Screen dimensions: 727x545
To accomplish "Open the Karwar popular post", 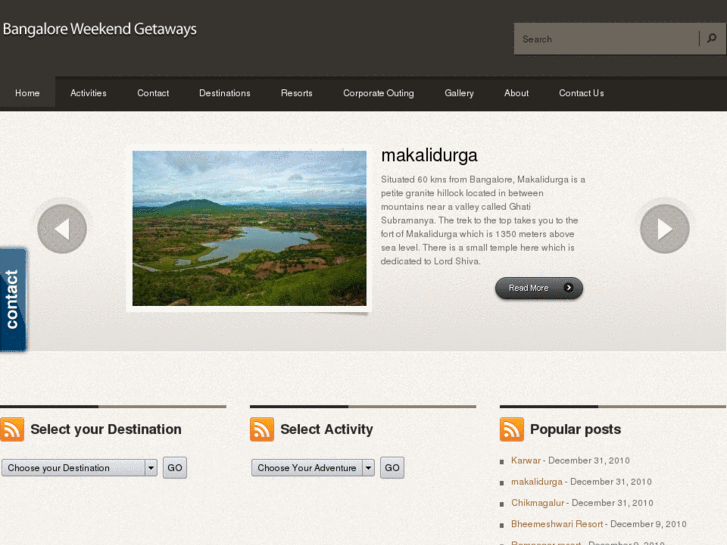I will click(x=526, y=460).
